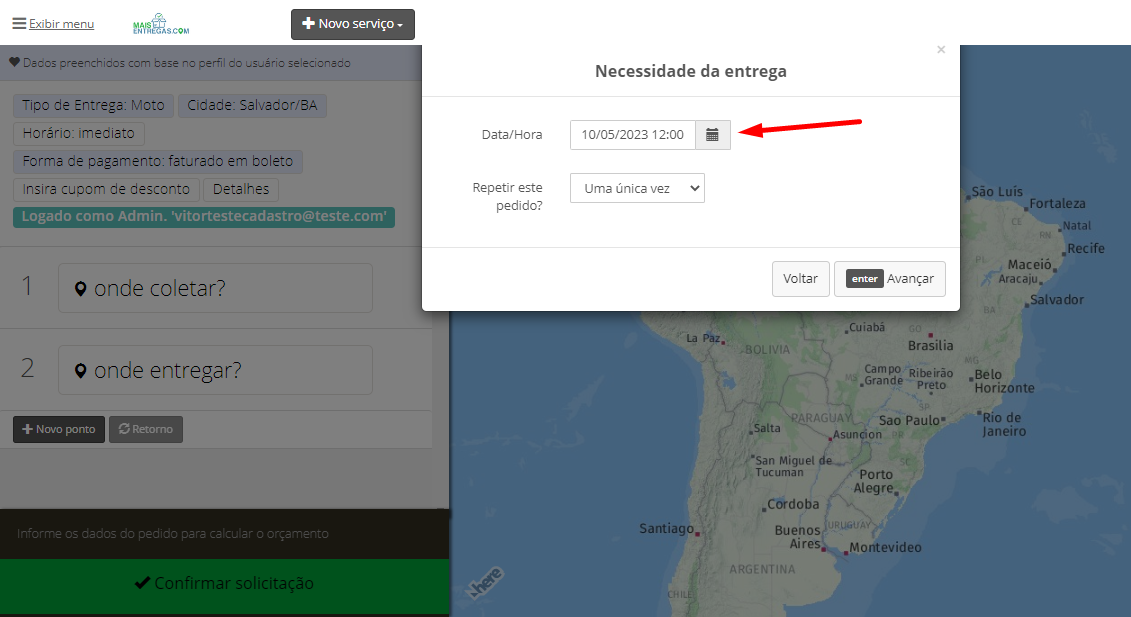Click Confirmar solicitação button

[x=224, y=583]
